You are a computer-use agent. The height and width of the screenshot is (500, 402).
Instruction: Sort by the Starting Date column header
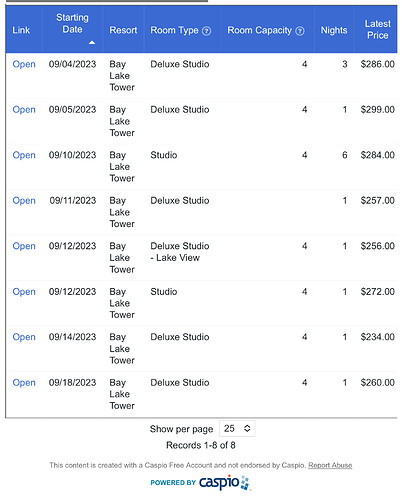tap(72, 23)
